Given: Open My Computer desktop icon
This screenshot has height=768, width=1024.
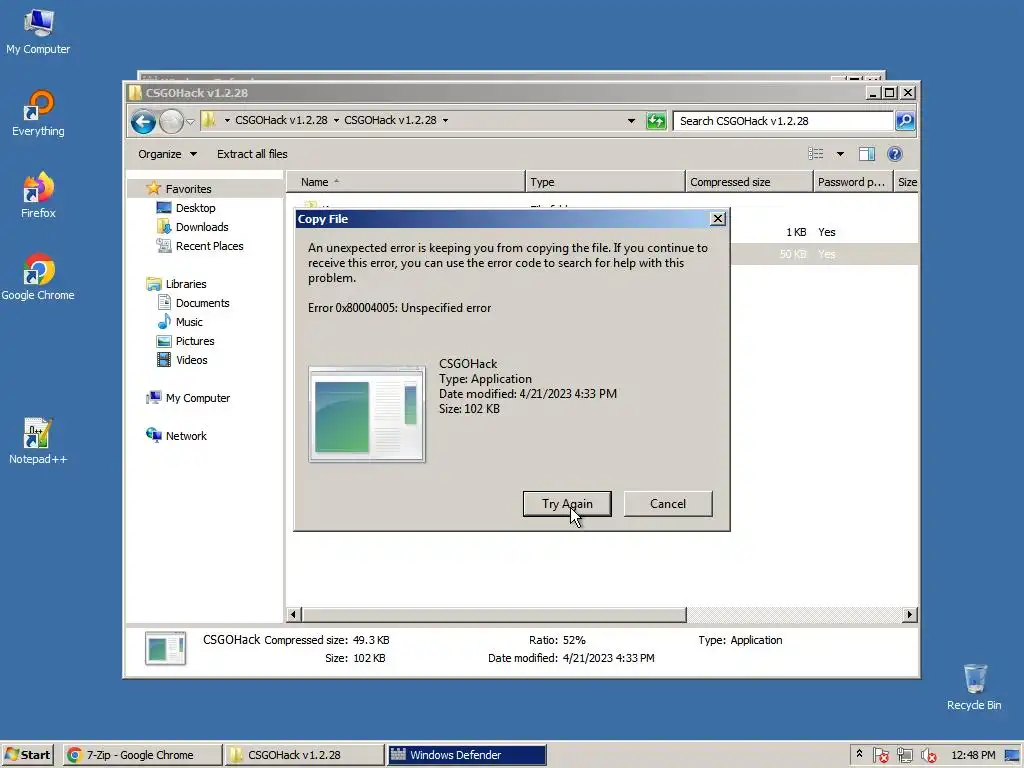Looking at the screenshot, I should click(x=38, y=32).
